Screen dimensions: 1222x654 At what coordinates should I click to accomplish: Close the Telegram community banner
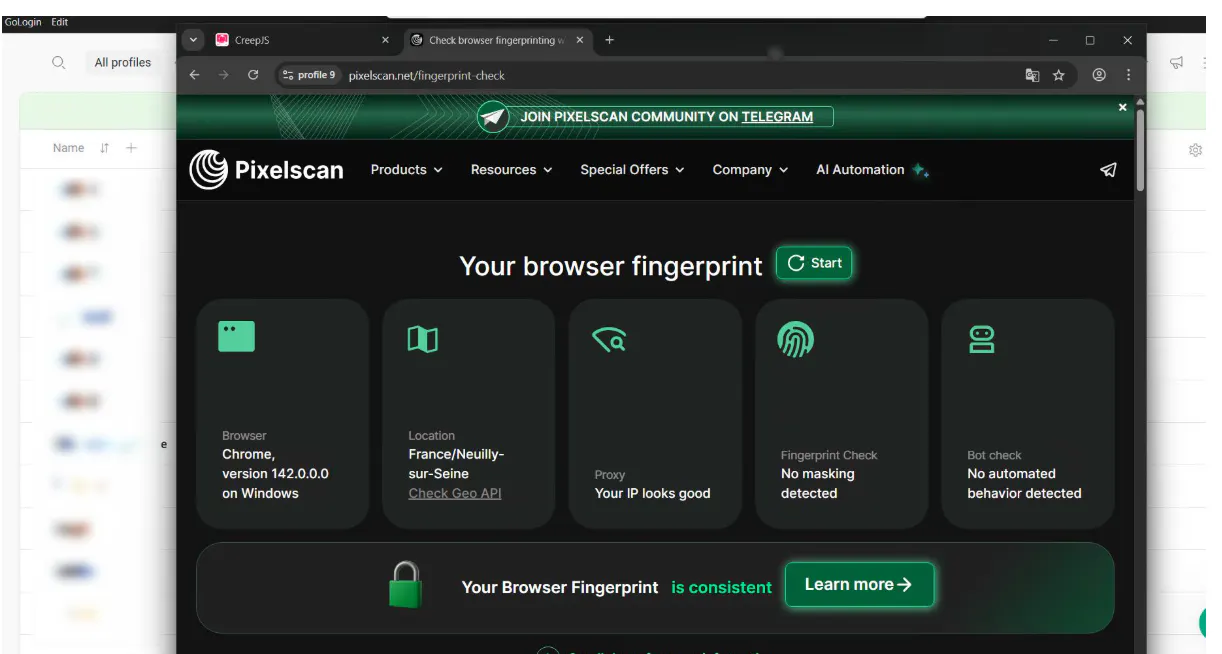pyautogui.click(x=1122, y=107)
